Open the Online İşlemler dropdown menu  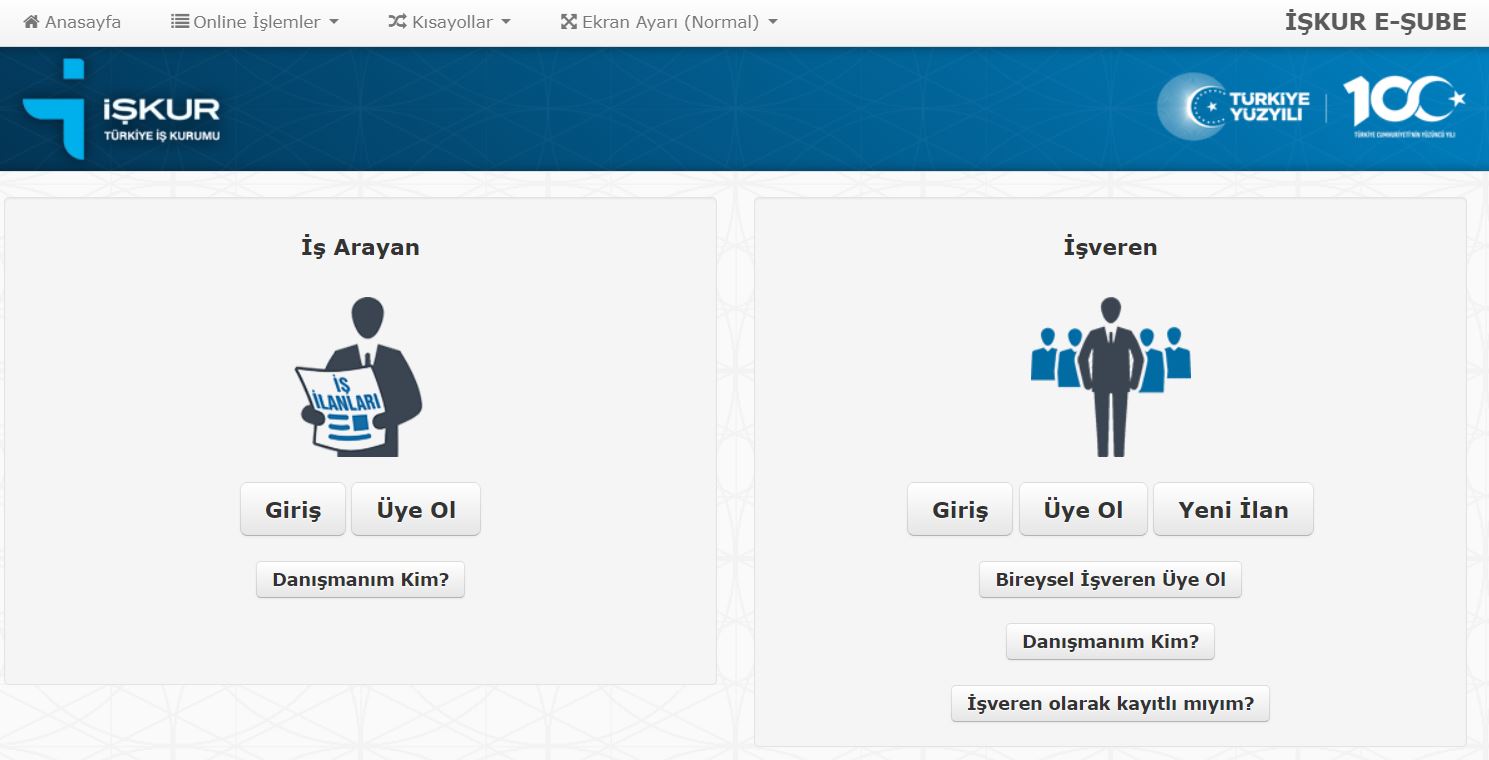point(255,22)
